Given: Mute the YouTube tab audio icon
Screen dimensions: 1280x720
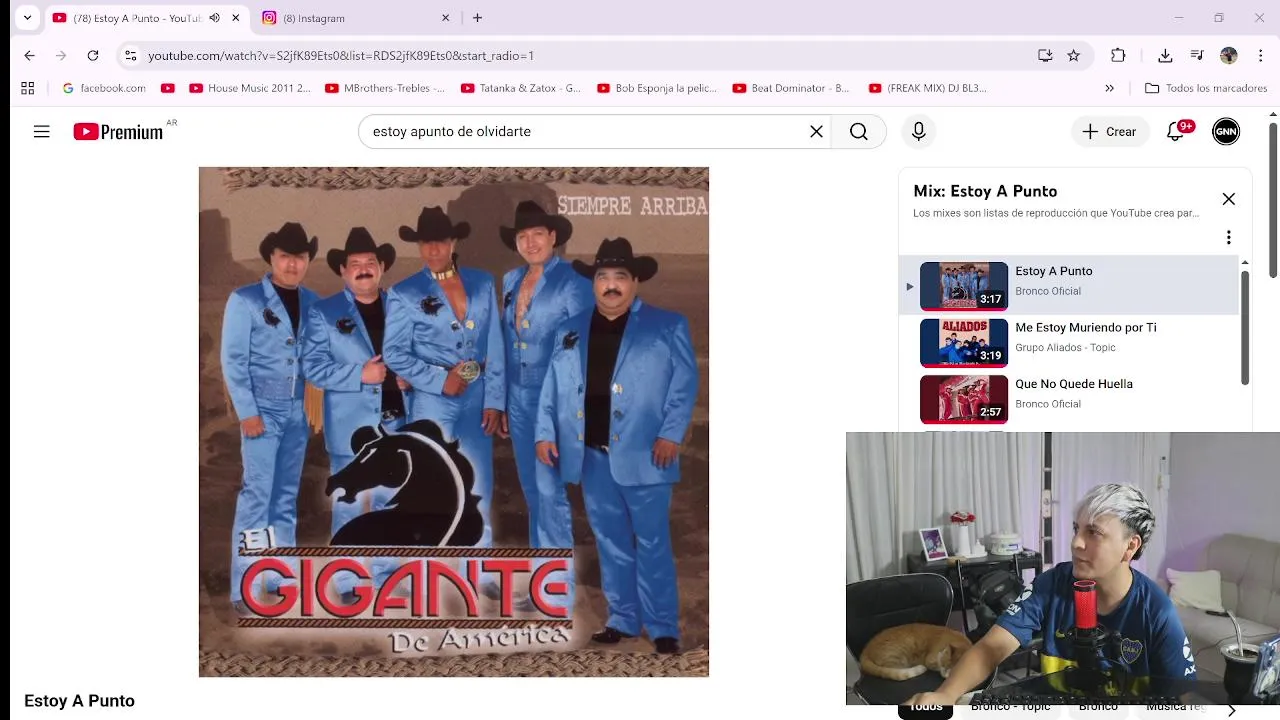Looking at the screenshot, I should click(214, 18).
